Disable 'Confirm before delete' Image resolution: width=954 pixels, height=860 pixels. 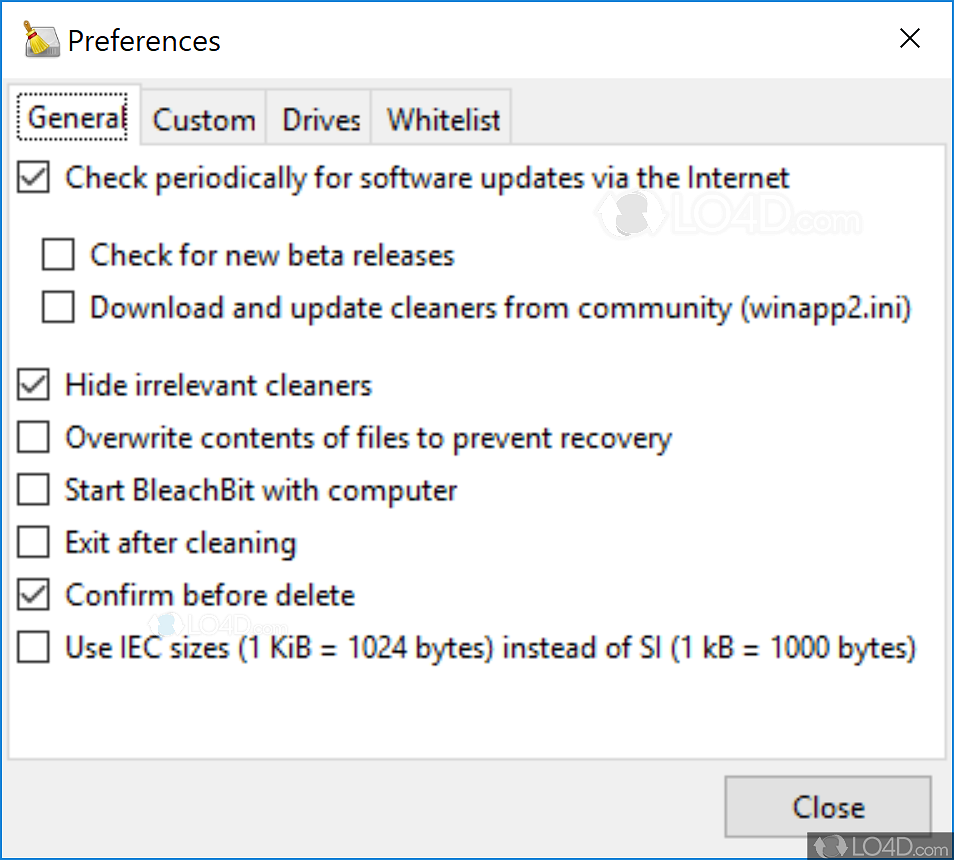[x=32, y=594]
